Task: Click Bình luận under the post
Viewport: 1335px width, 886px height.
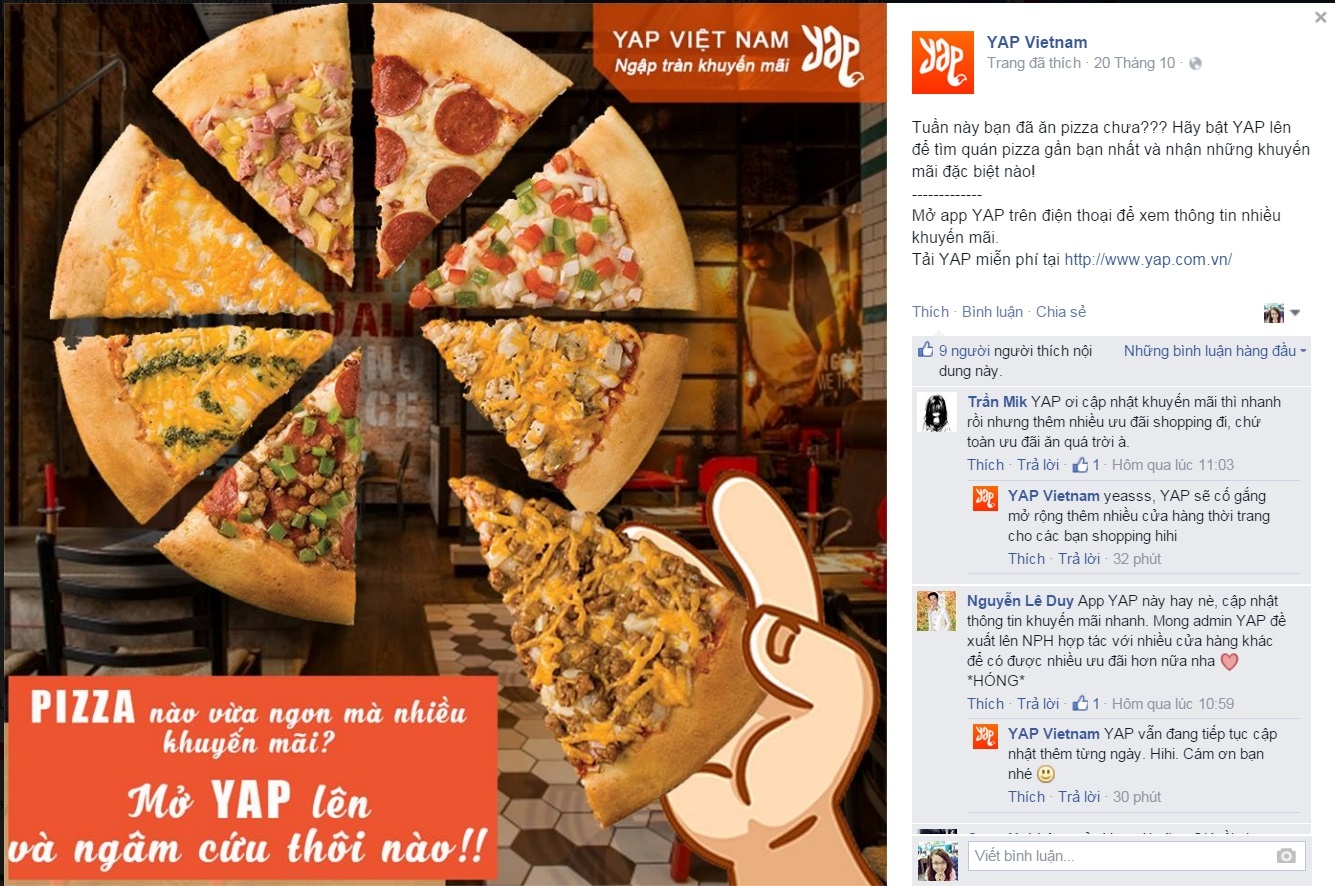Action: tap(992, 312)
